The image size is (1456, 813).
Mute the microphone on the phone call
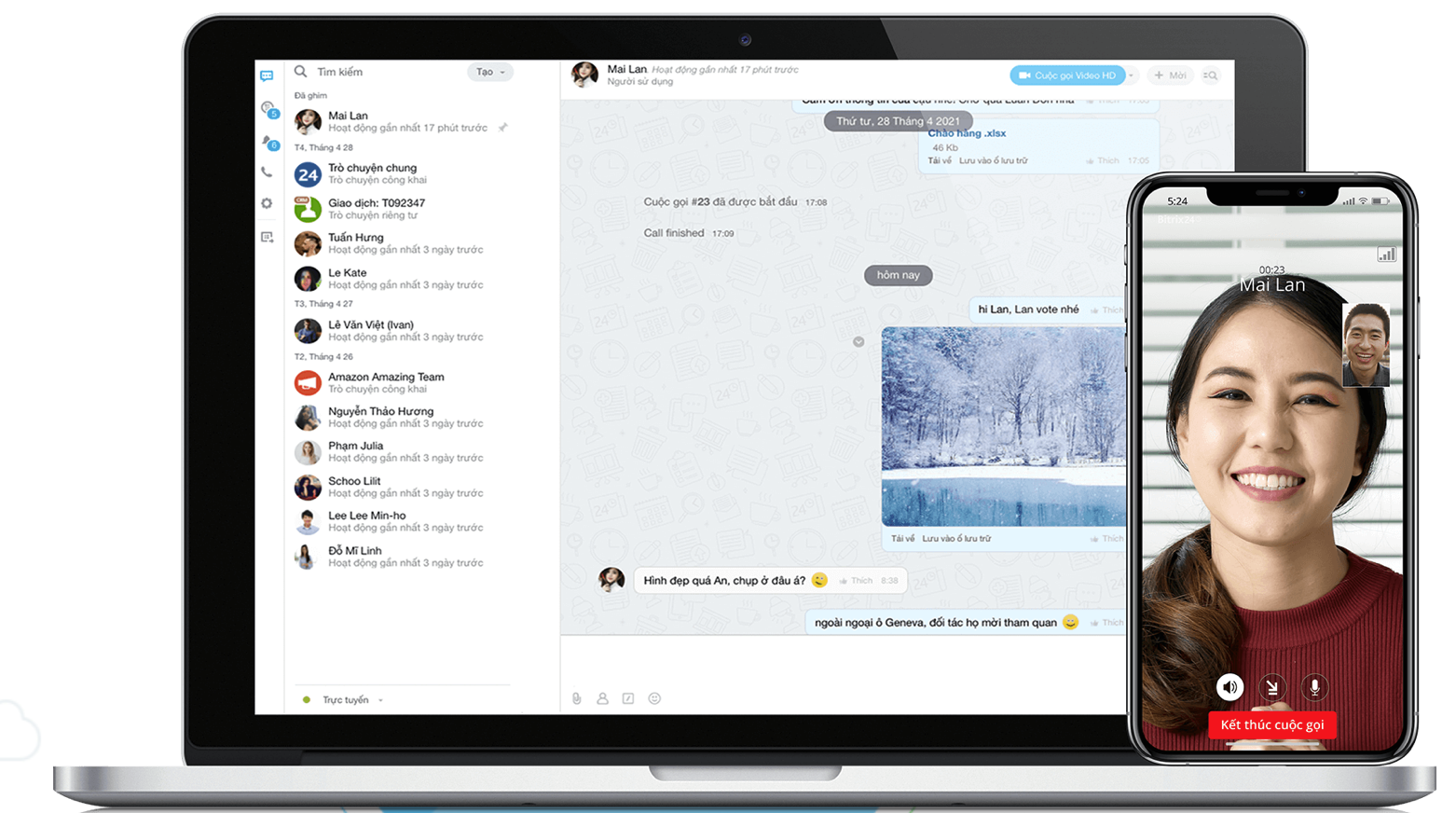pos(1314,687)
